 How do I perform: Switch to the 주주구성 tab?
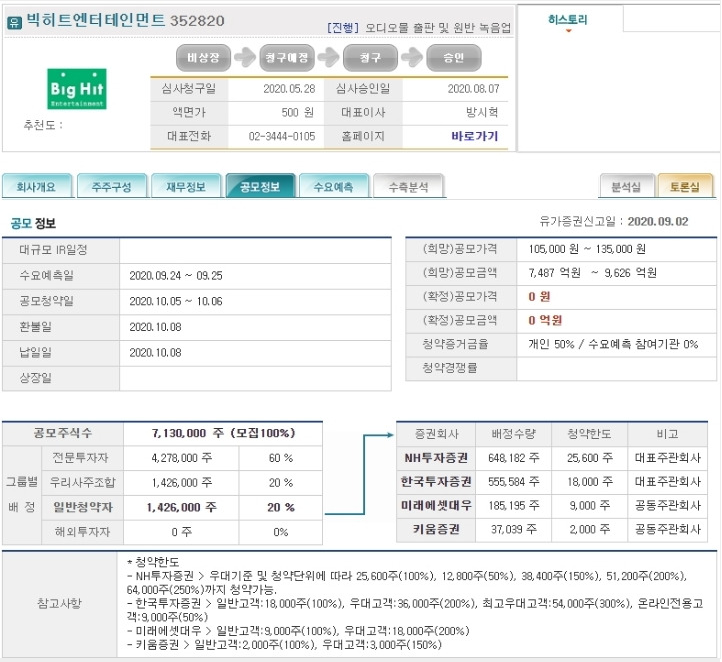pos(112,186)
